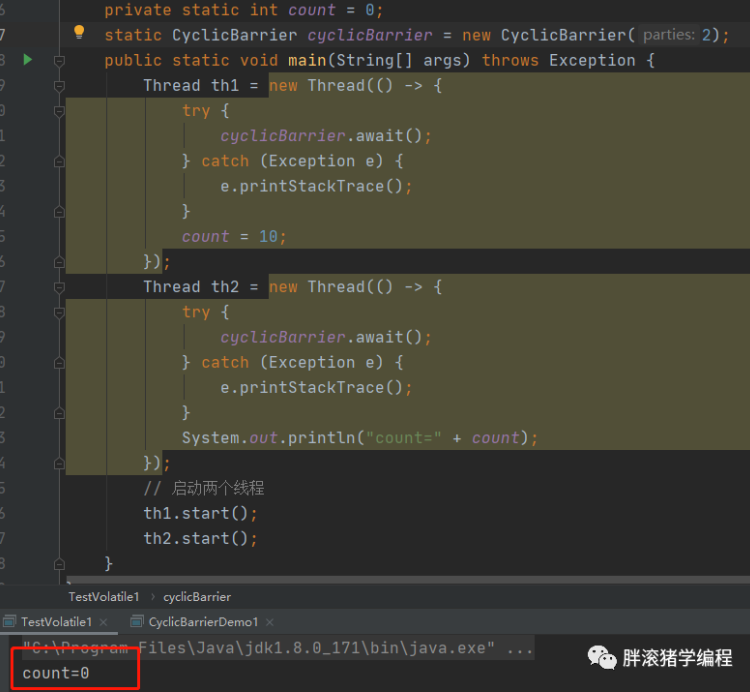Click the 'count=0' console output
This screenshot has height=692, width=750.
click(x=55, y=673)
